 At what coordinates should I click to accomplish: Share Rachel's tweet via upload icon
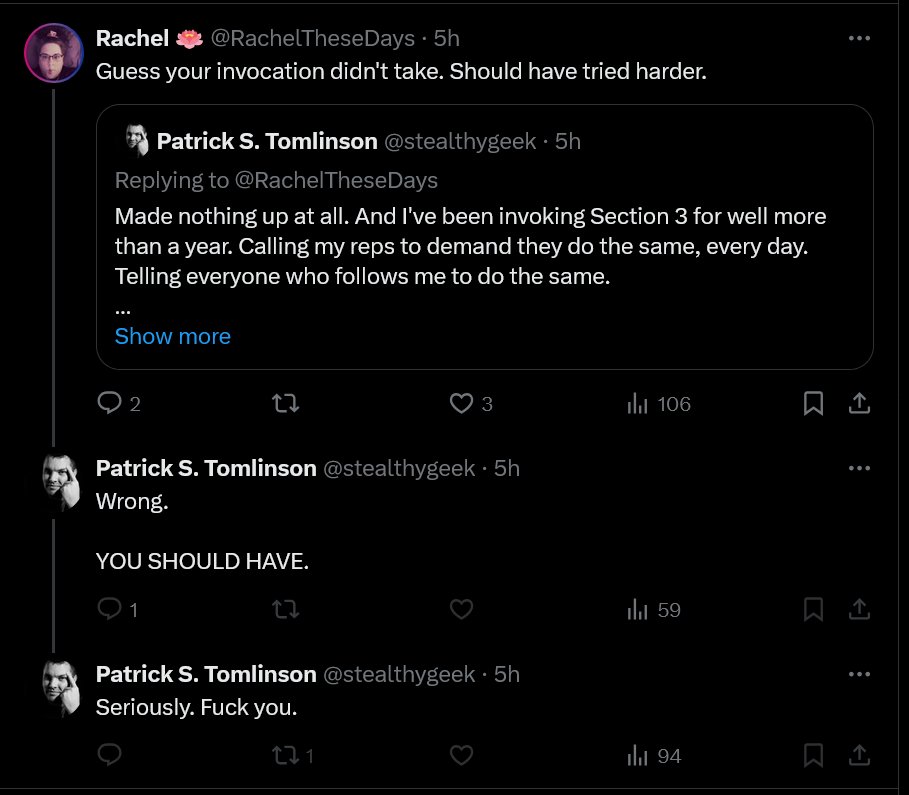(859, 403)
